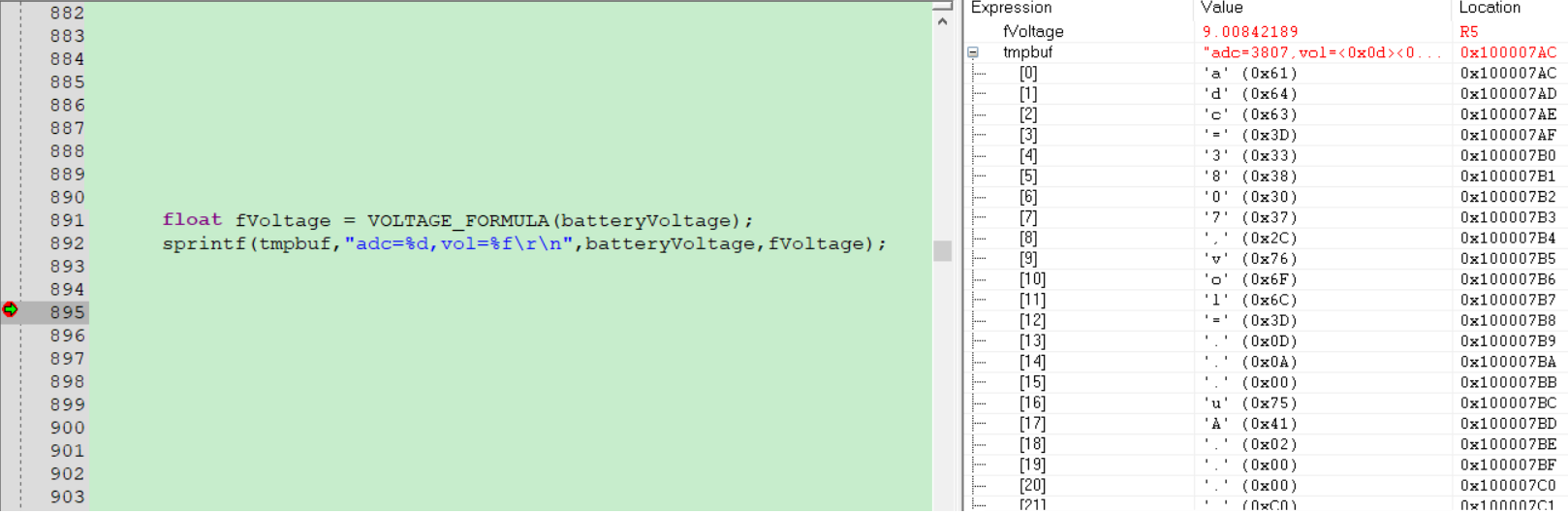Select watch element [1]
1568x514 pixels.
1028,93
